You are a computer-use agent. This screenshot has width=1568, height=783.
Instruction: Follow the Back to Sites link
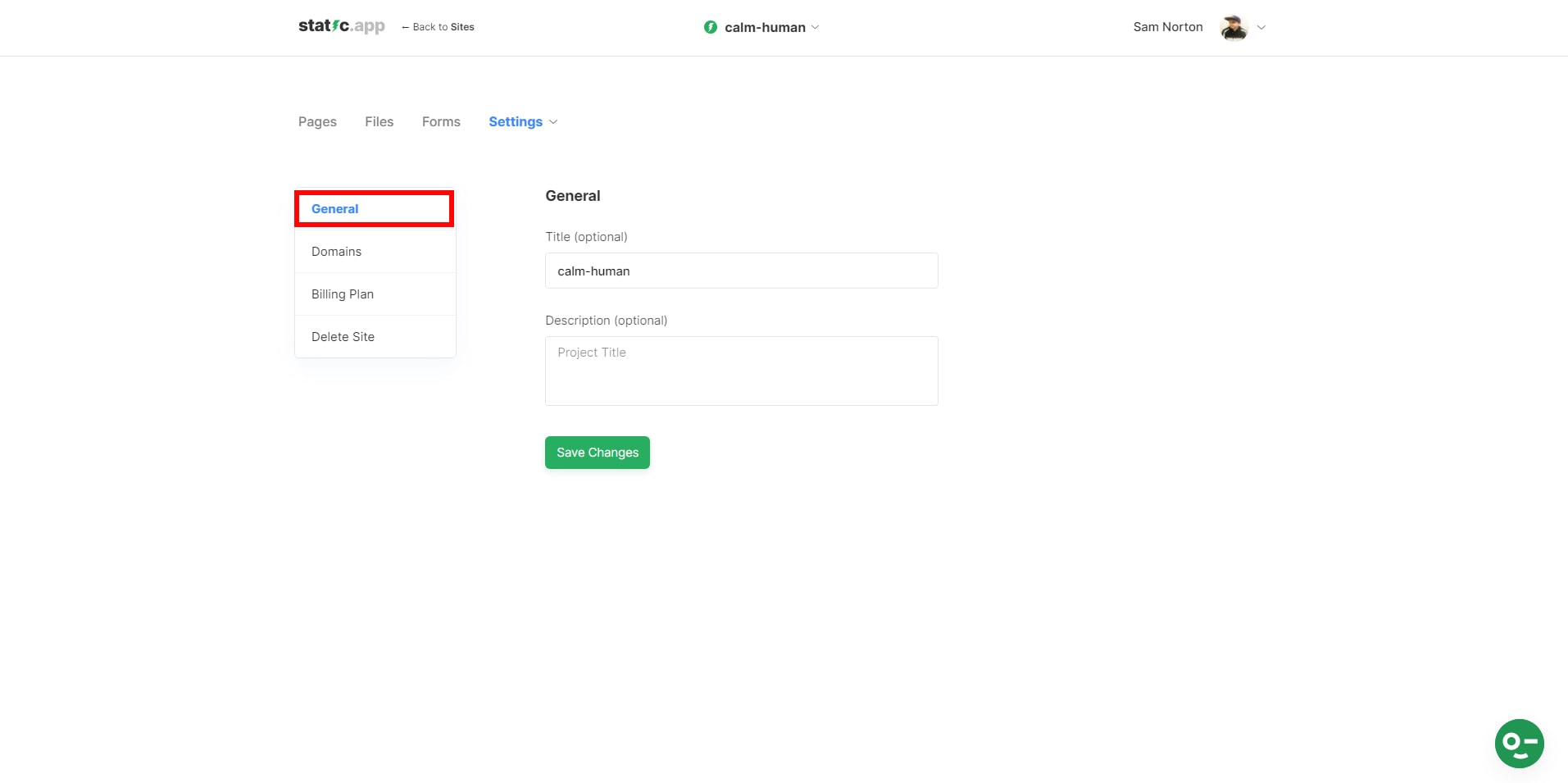click(x=443, y=26)
